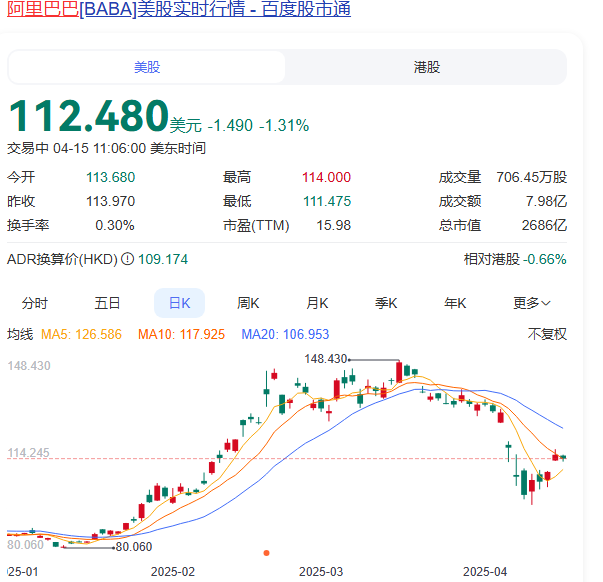Image resolution: width=603 pixels, height=582 pixels.
Task: Click the 成交量 value 706.45万股
Action: point(531,177)
